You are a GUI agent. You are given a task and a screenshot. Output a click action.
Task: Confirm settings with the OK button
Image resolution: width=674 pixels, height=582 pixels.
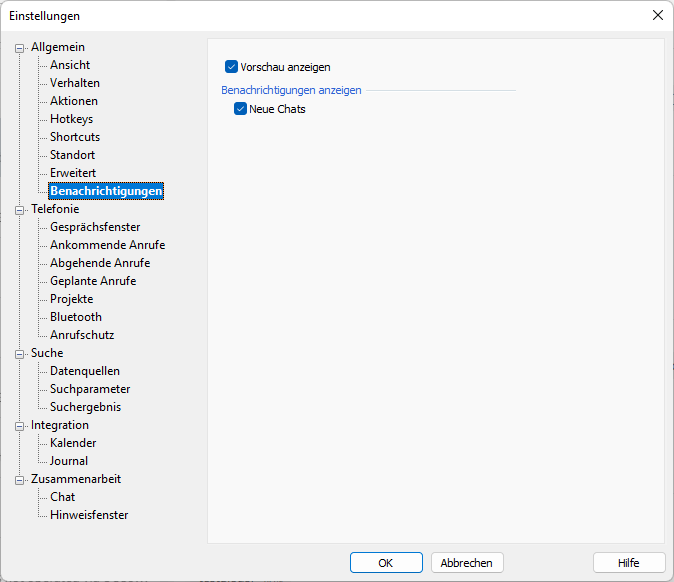coord(386,563)
